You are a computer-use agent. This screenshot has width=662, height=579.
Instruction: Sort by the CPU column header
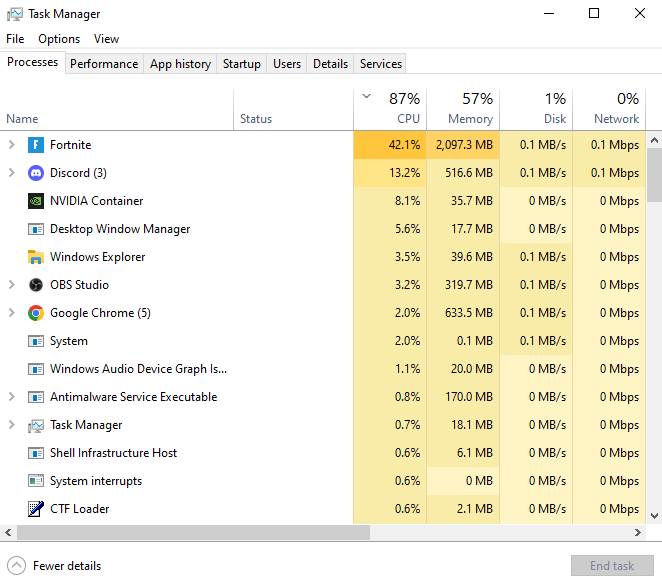[x=390, y=110]
